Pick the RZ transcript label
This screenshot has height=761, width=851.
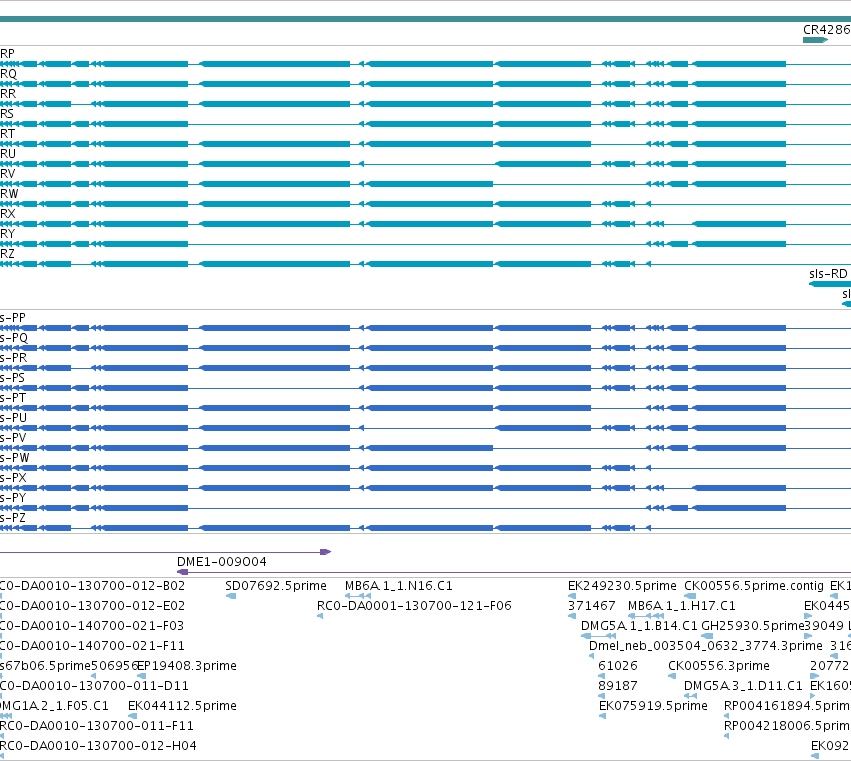click(x=8, y=255)
